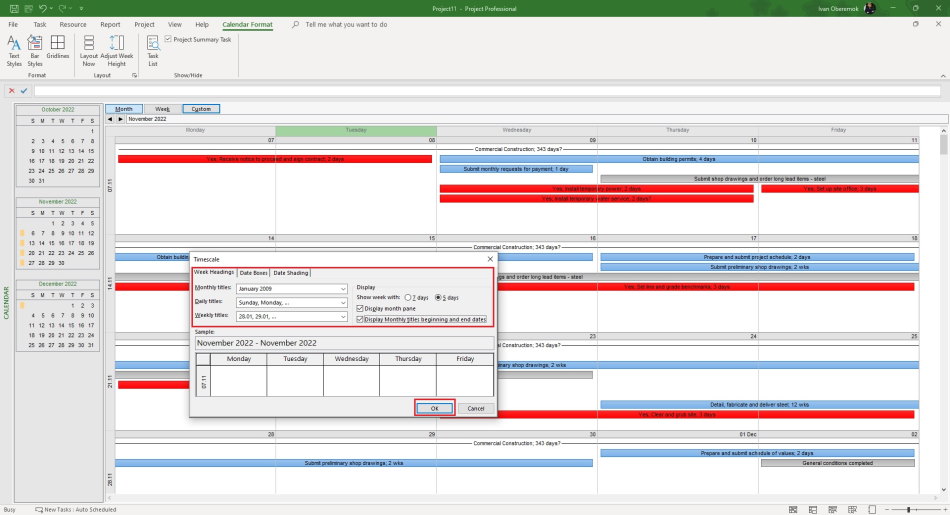
Task: Click the Task Usage view status bar icon
Action: 812,510
